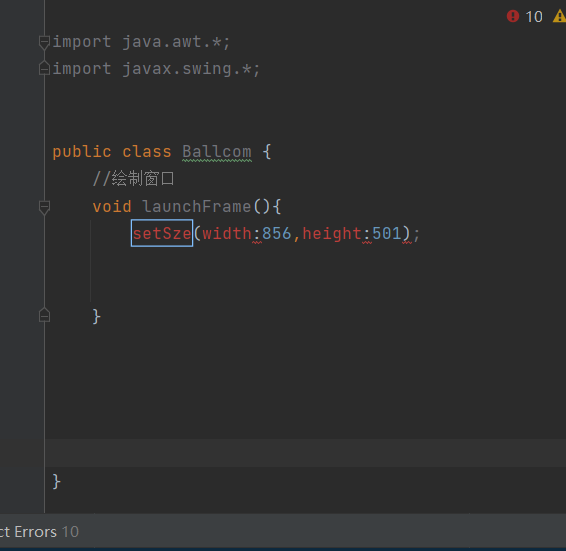Click the numeric value 501
This screenshot has width=566, height=551.
[x=387, y=233]
